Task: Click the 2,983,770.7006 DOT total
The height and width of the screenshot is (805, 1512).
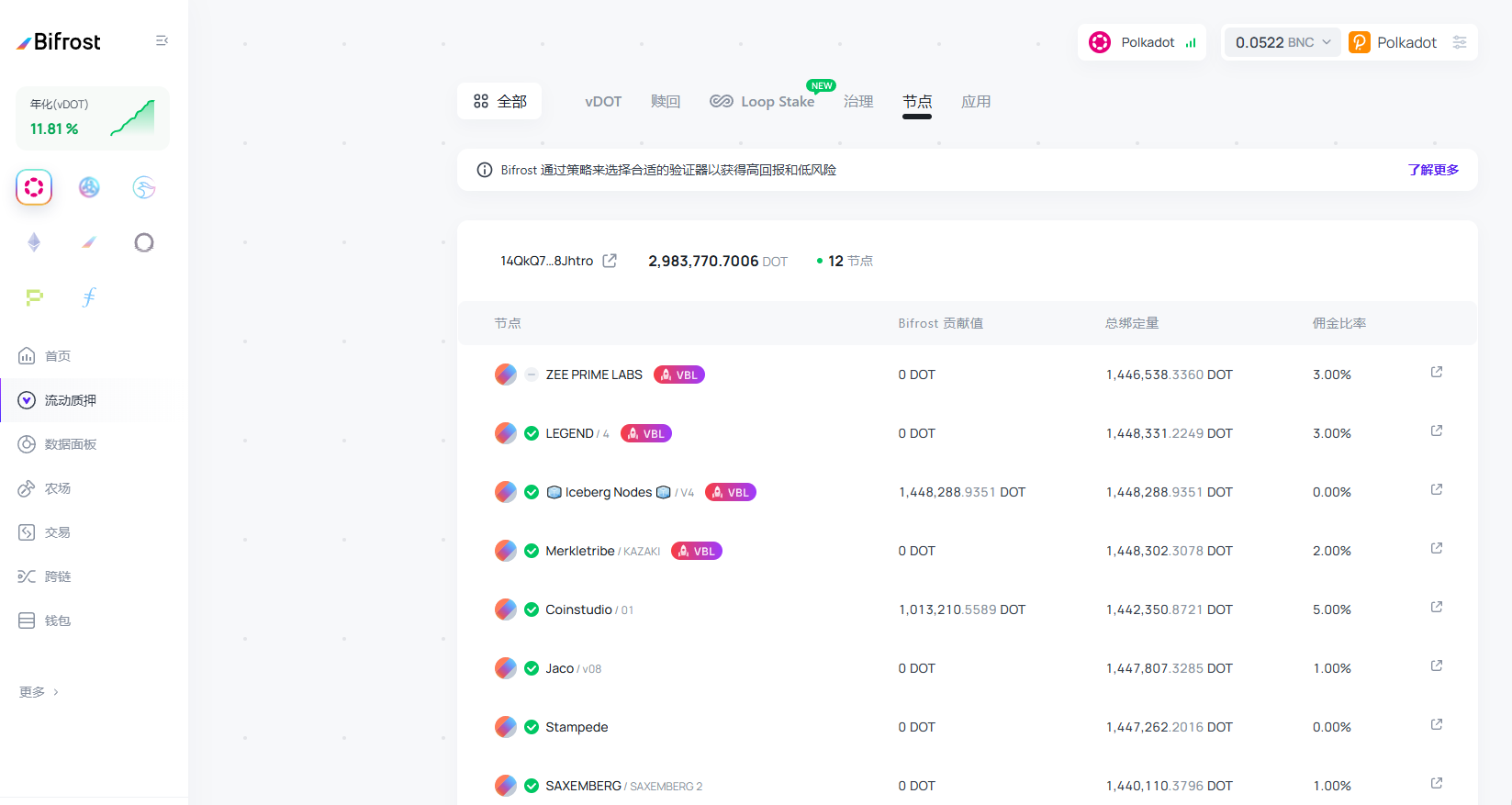Action: click(x=718, y=261)
